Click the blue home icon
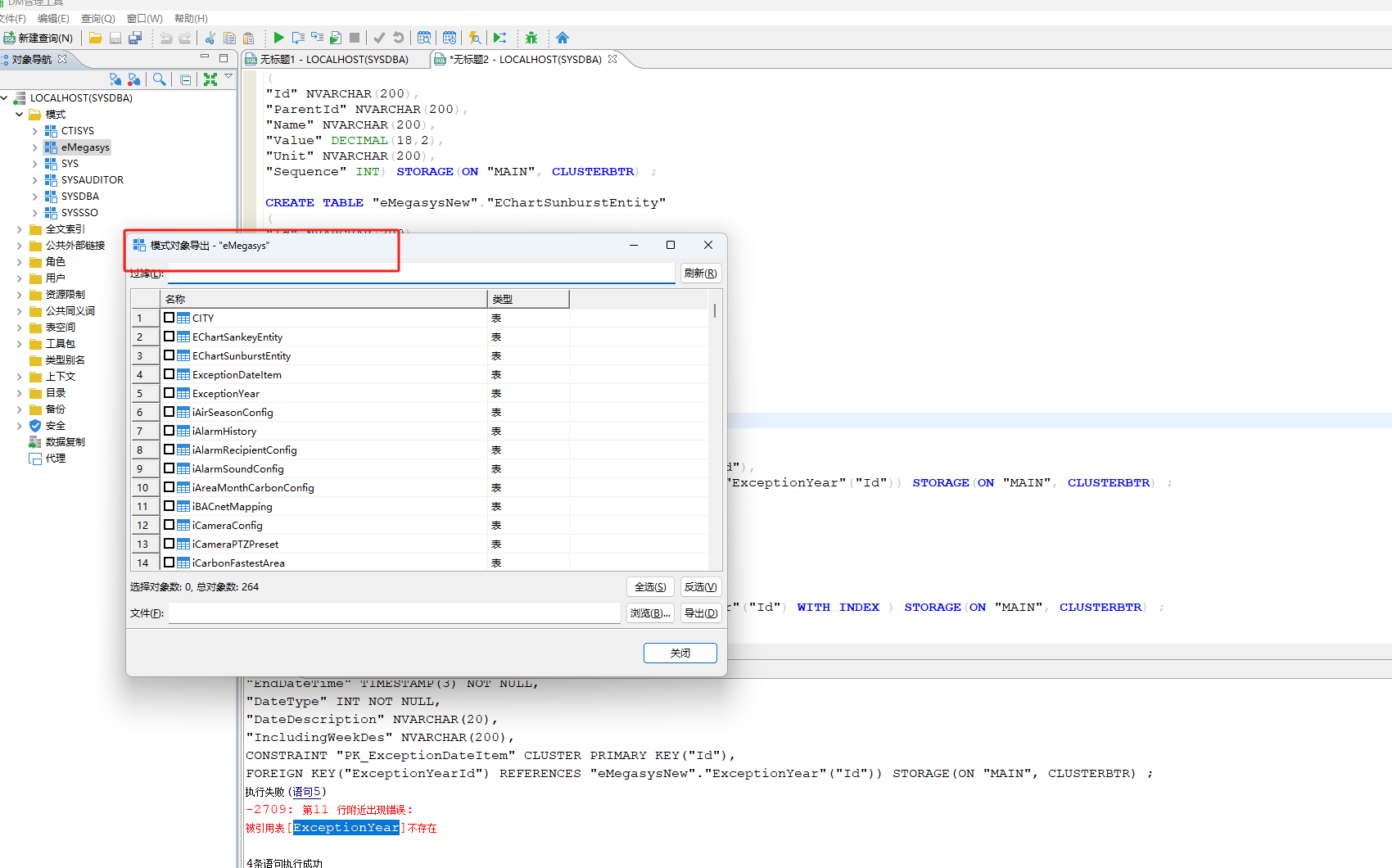 pyautogui.click(x=562, y=38)
